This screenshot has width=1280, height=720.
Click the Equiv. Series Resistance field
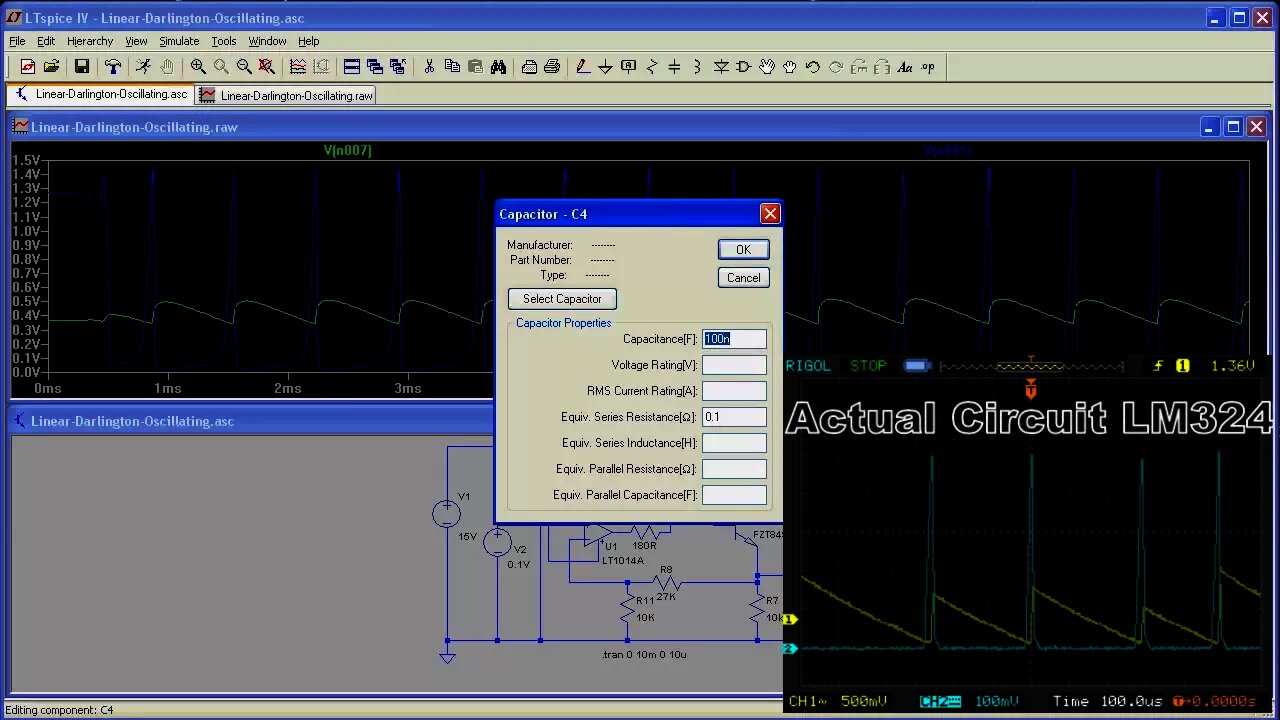point(734,417)
